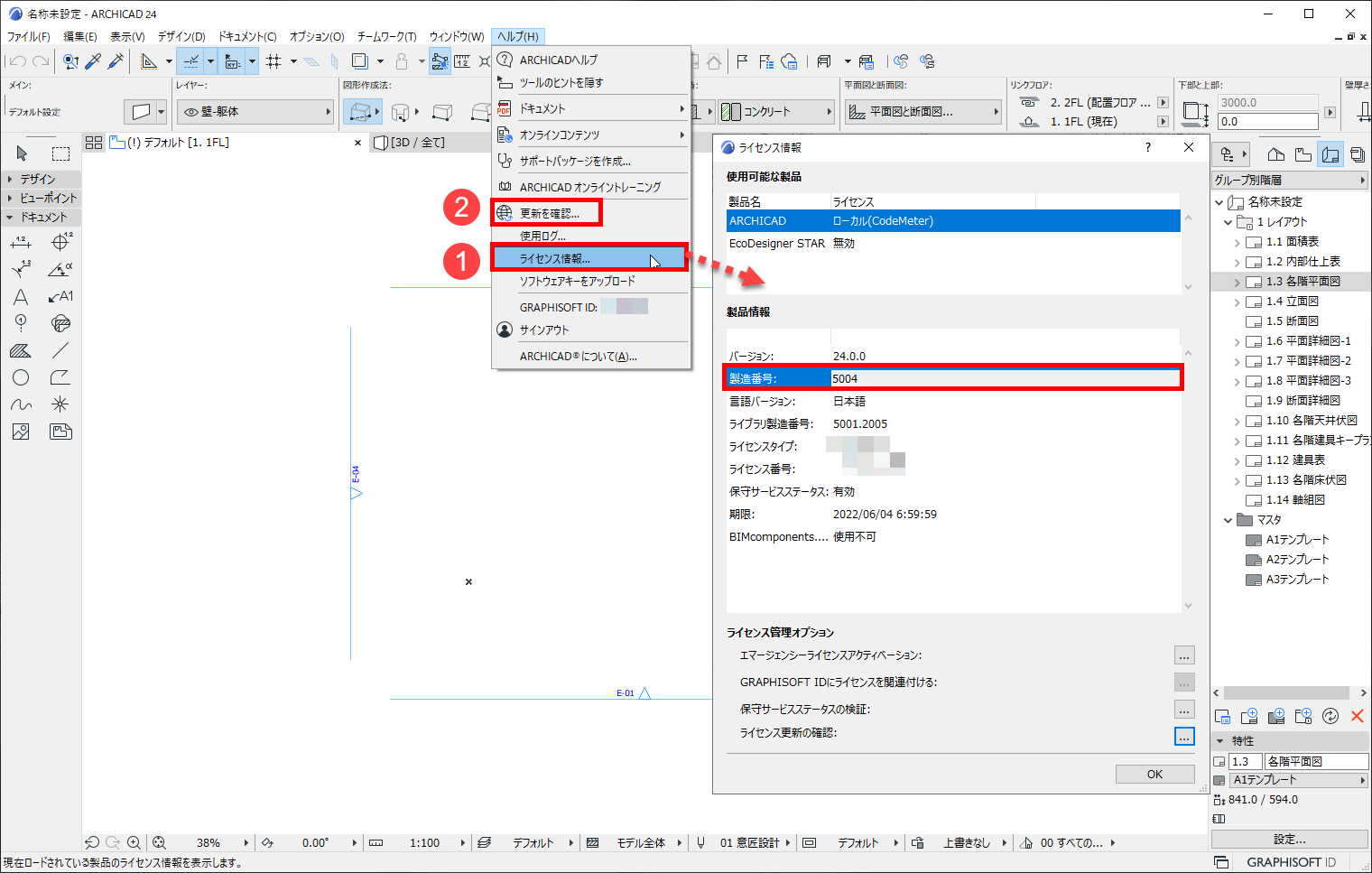Viewport: 1372px width, 873px height.
Task: Choose 更新を確認... from Help menu
Action: click(550, 214)
